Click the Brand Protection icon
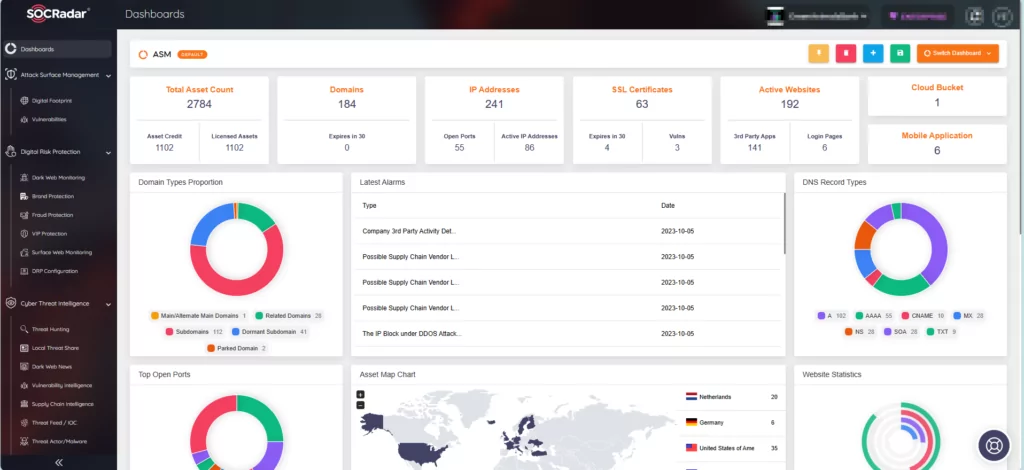The image size is (1024, 470). (25, 196)
